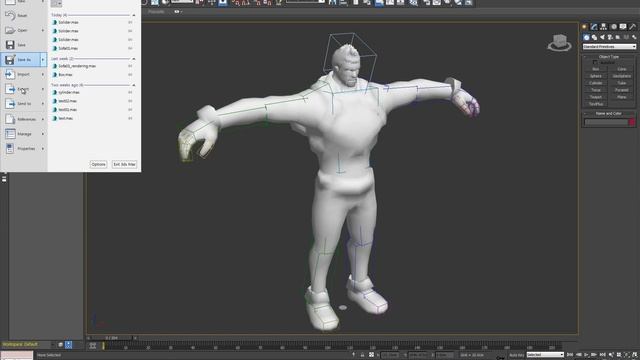Image resolution: width=640 pixels, height=360 pixels.
Task: Choose Reset from application menu
Action: [x=23, y=16]
